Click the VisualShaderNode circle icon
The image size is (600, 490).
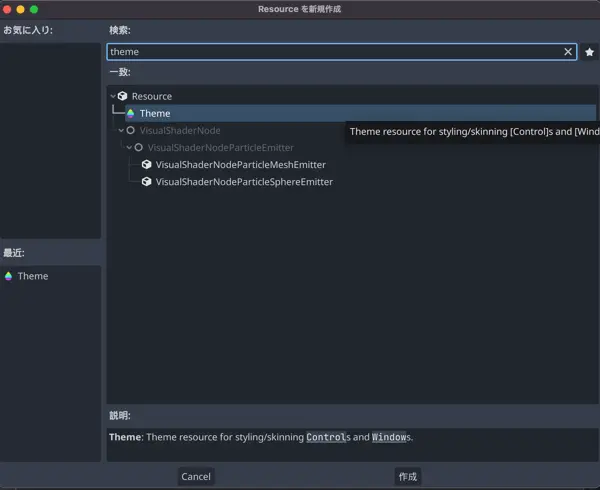pos(131,131)
